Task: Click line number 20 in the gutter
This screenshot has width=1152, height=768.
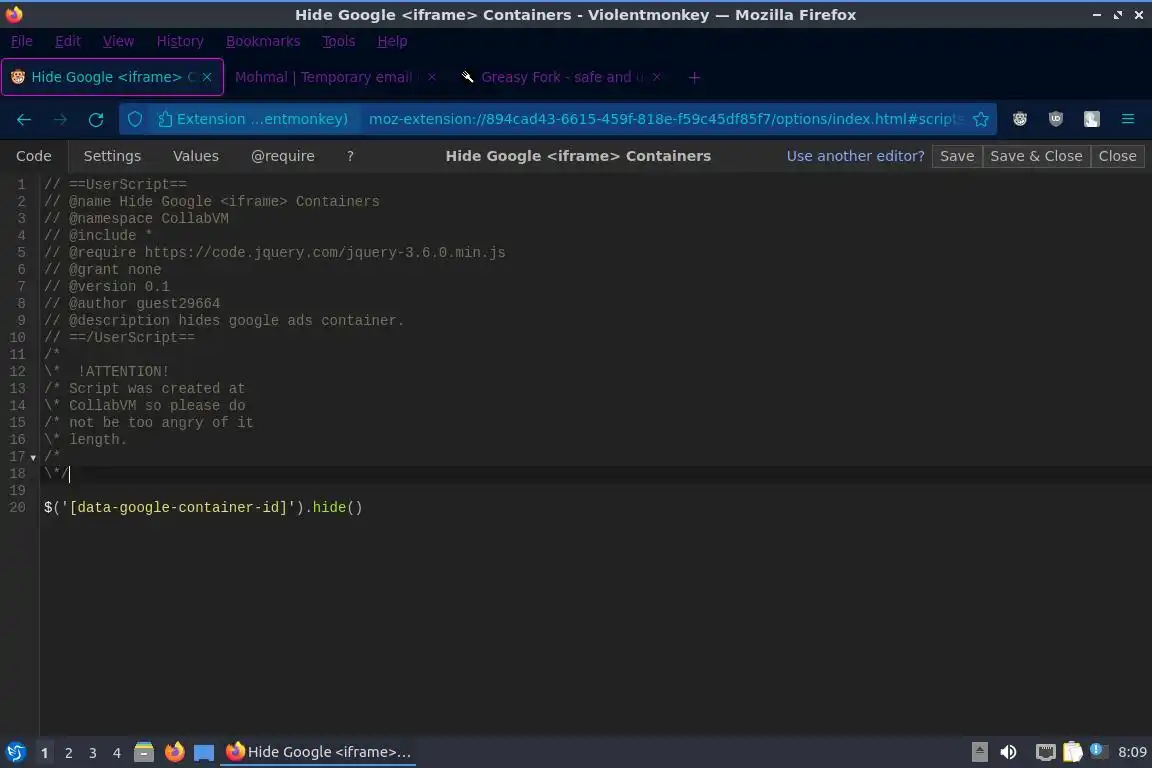Action: coord(17,507)
